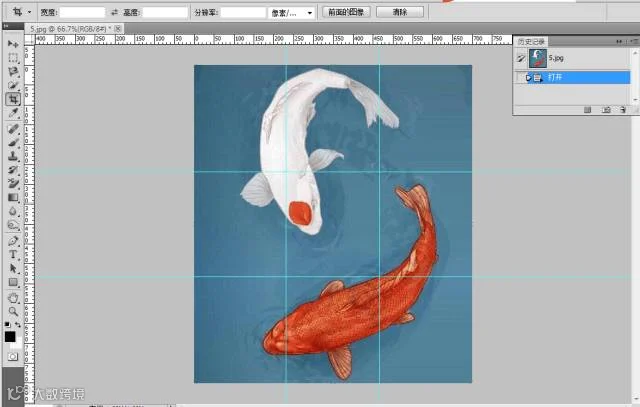Select the Zoom magnifier tool

tap(13, 311)
